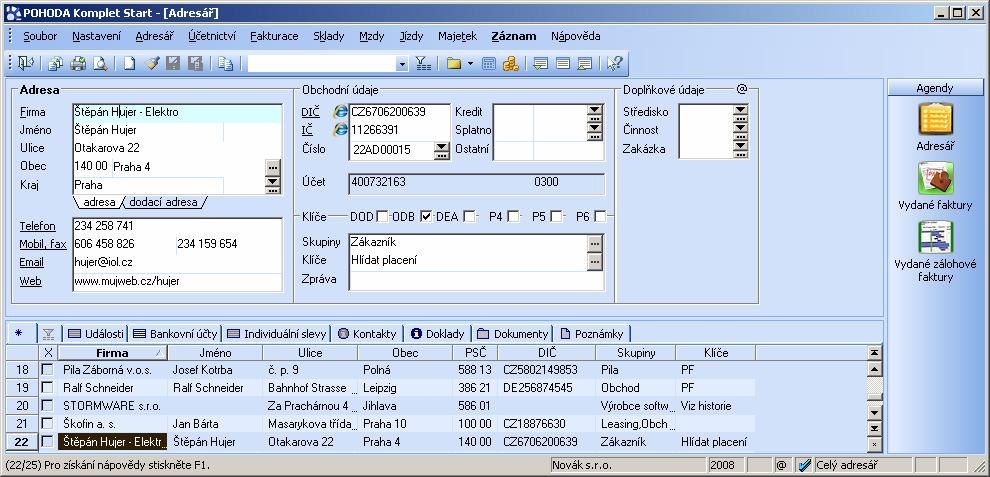This screenshot has height=477, width=990.
Task: Click the table vertical scrollbar down arrow
Action: [874, 413]
